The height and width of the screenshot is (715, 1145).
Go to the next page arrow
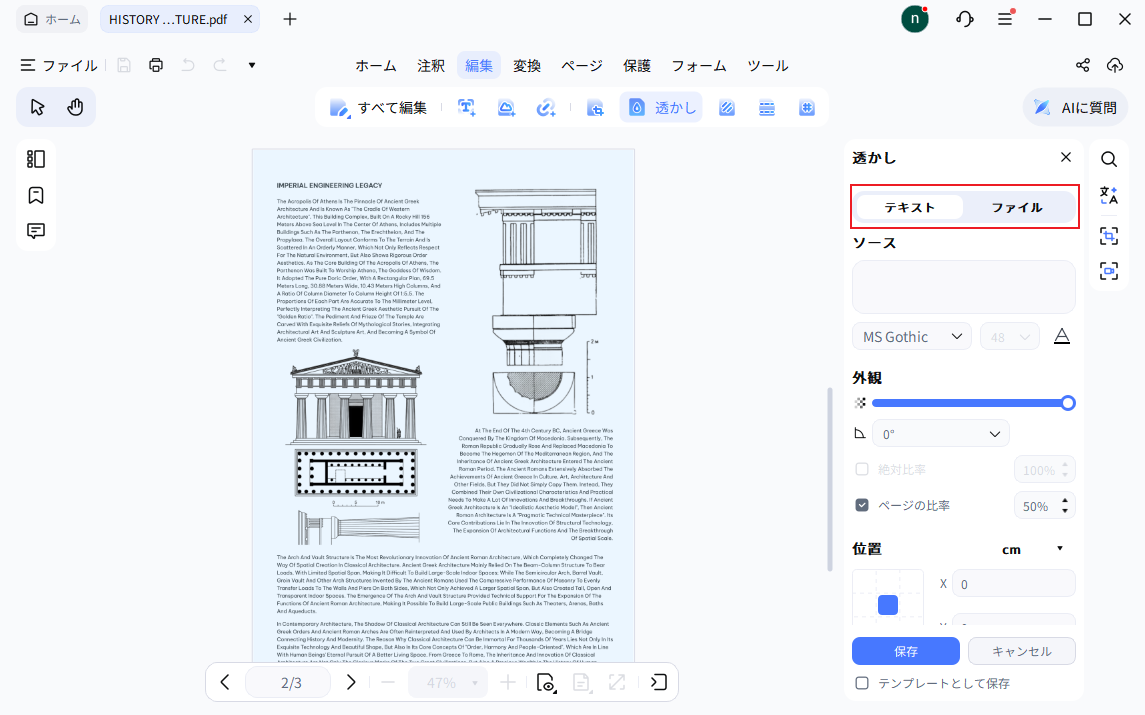[x=351, y=682]
